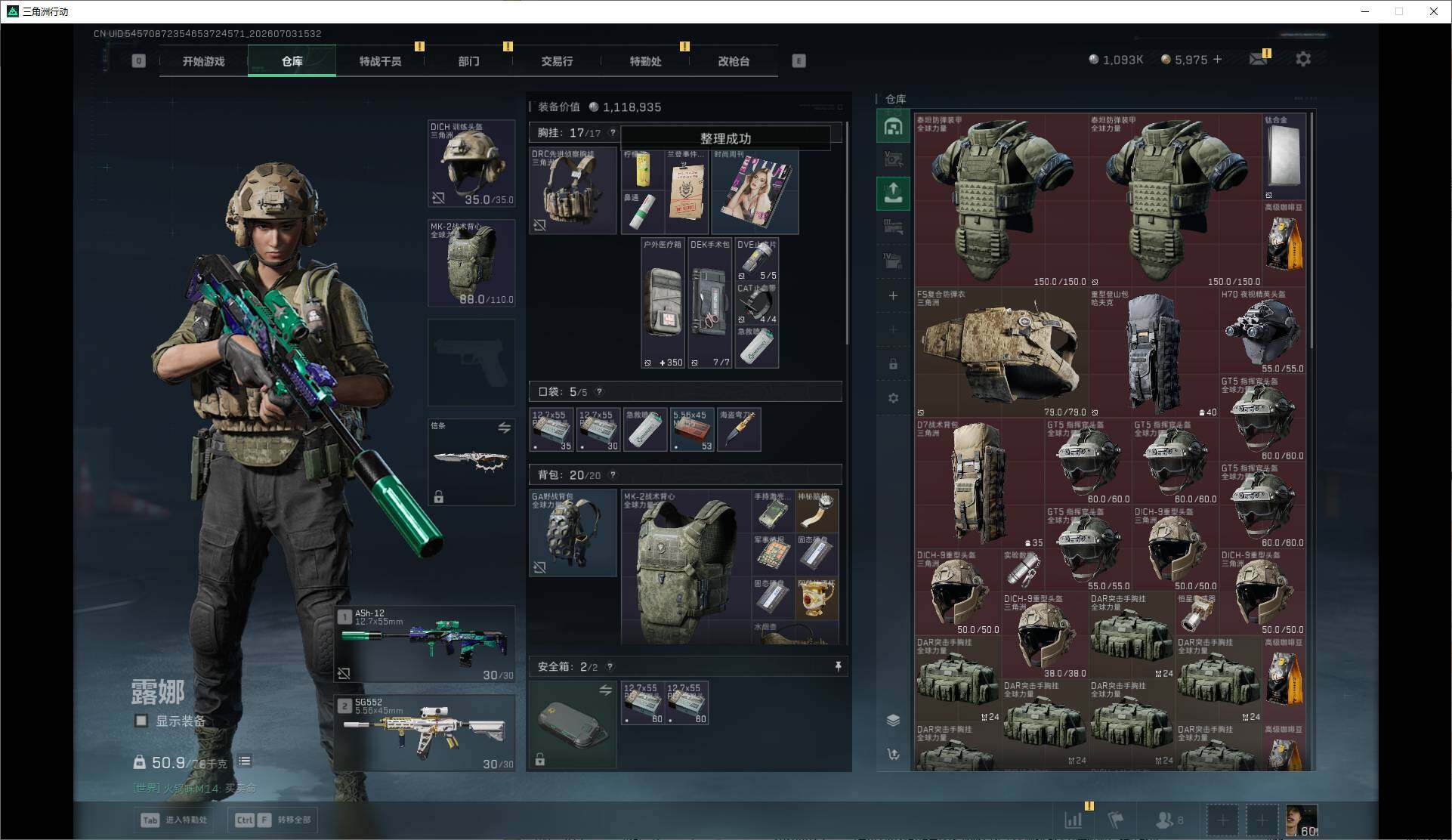Select the 仓库 tab
1452x840 pixels.
(x=292, y=61)
